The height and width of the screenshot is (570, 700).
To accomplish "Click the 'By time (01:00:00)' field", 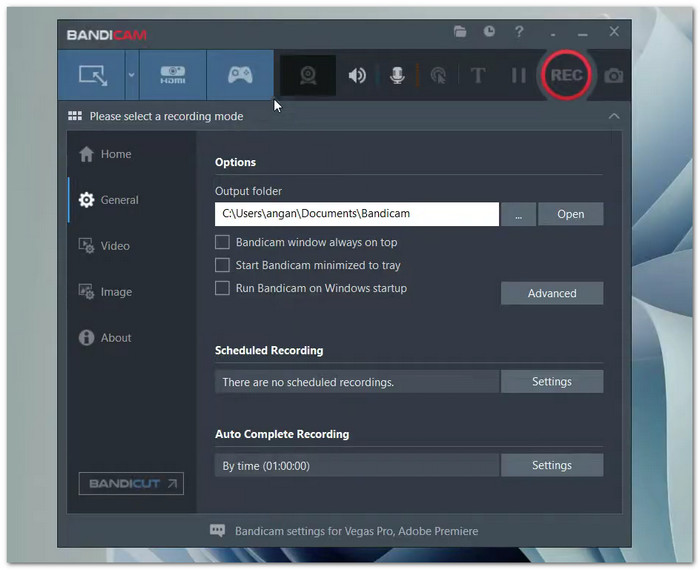I will click(x=357, y=465).
